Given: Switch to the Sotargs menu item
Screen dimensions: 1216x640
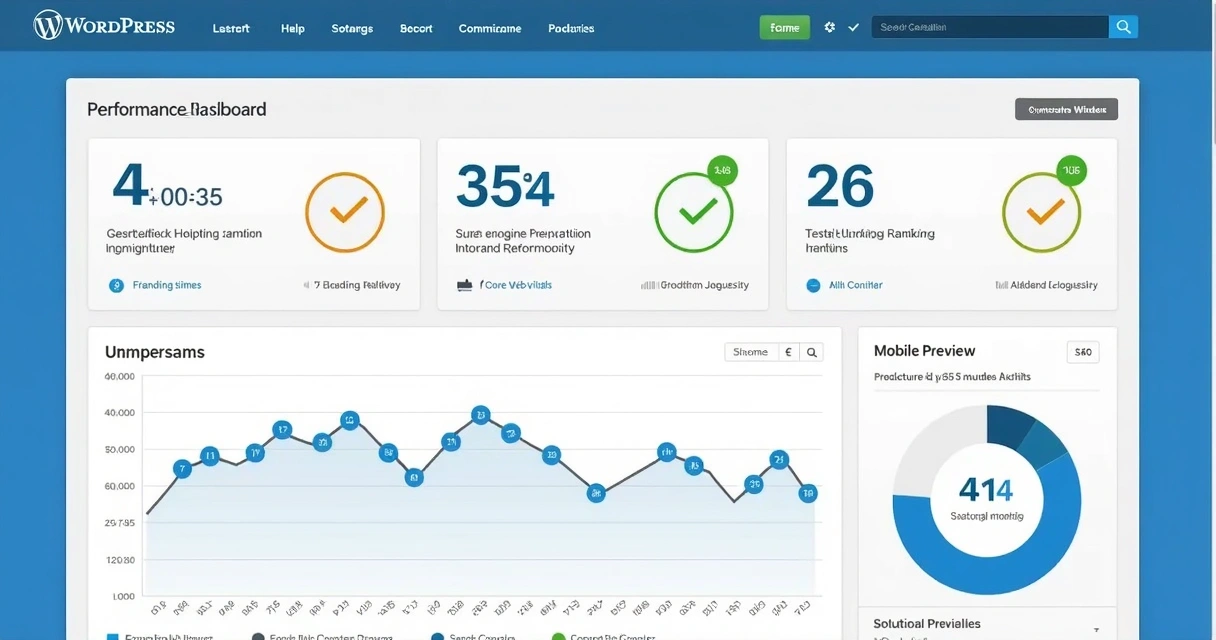Looking at the screenshot, I should click(351, 28).
